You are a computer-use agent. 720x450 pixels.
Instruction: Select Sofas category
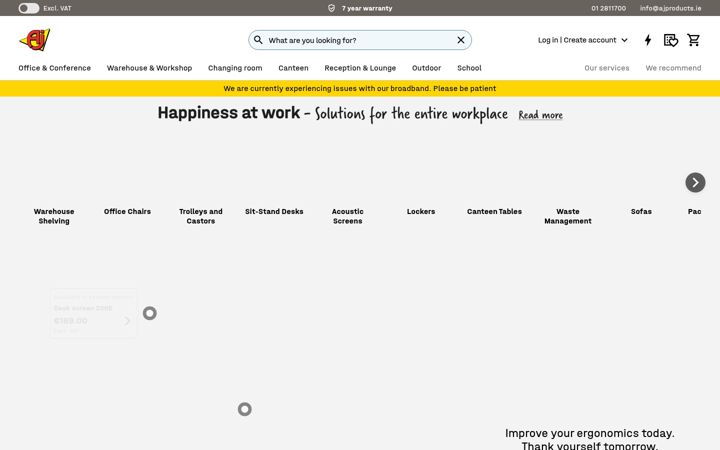(641, 211)
